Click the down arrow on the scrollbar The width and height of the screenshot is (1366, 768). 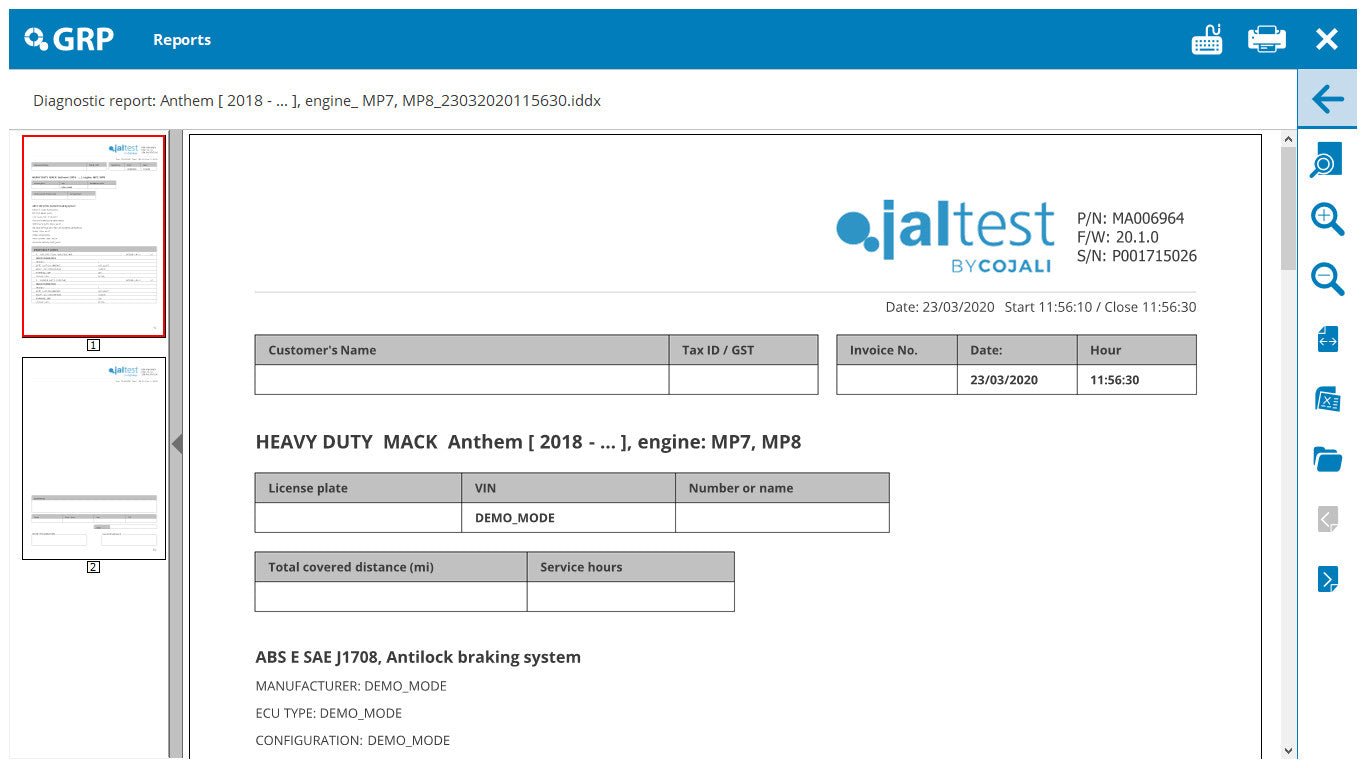pyautogui.click(x=1289, y=749)
